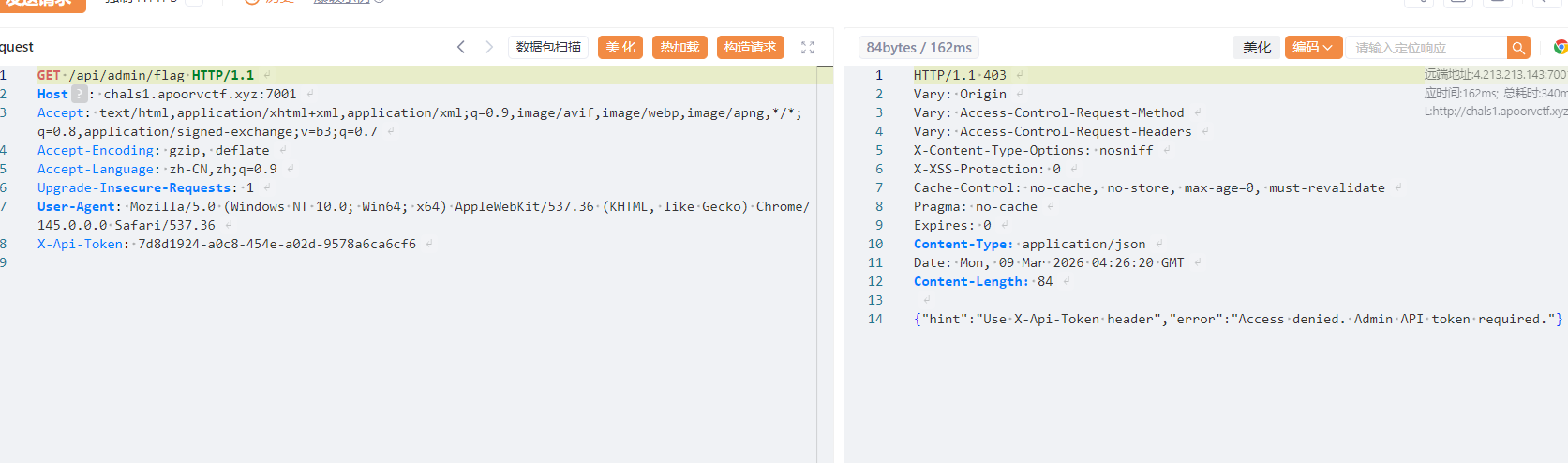This screenshot has width=1568, height=463.
Task: Click the 数据包扫描 button
Action: pos(548,47)
